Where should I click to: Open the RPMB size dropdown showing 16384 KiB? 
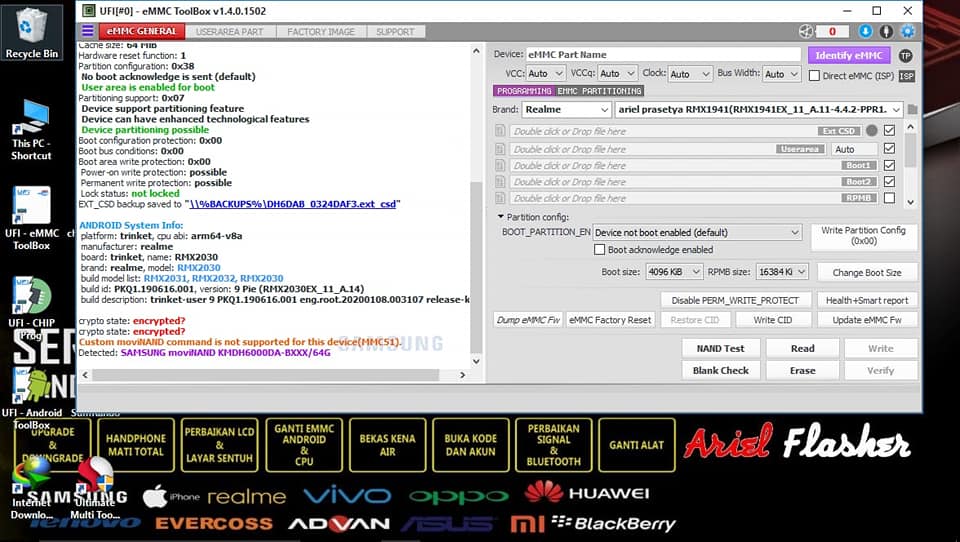click(x=782, y=272)
